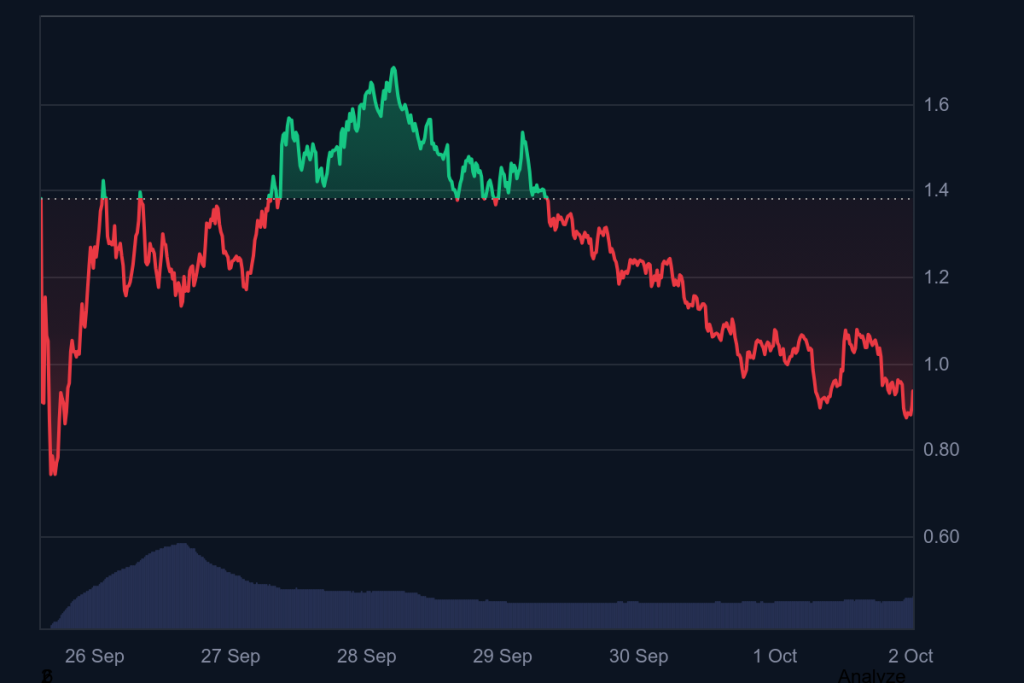Click the lowest red dip near chart start
1024x683 pixels.
click(x=53, y=473)
